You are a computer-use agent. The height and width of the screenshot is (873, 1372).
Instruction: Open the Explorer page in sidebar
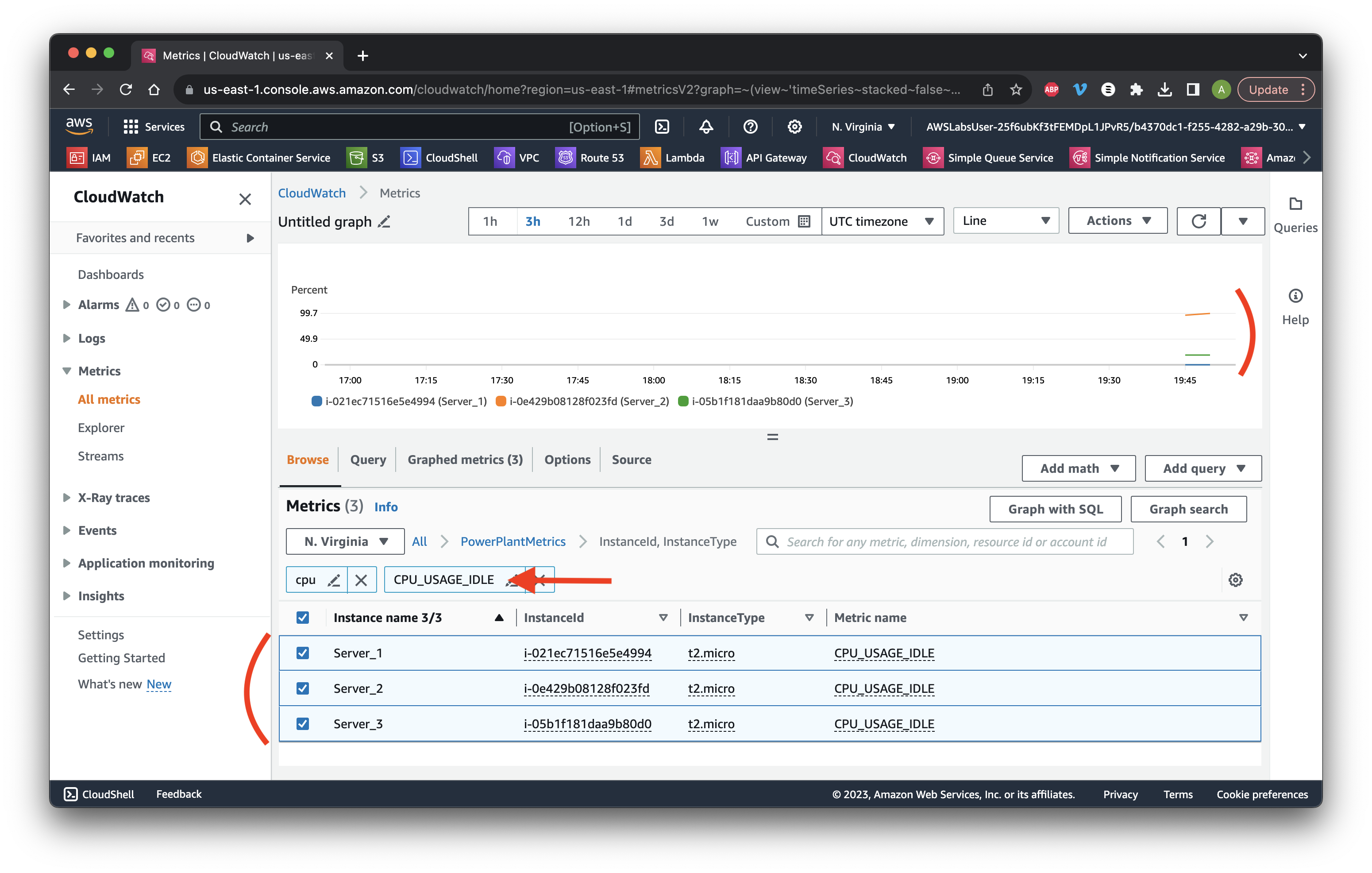[x=101, y=427]
